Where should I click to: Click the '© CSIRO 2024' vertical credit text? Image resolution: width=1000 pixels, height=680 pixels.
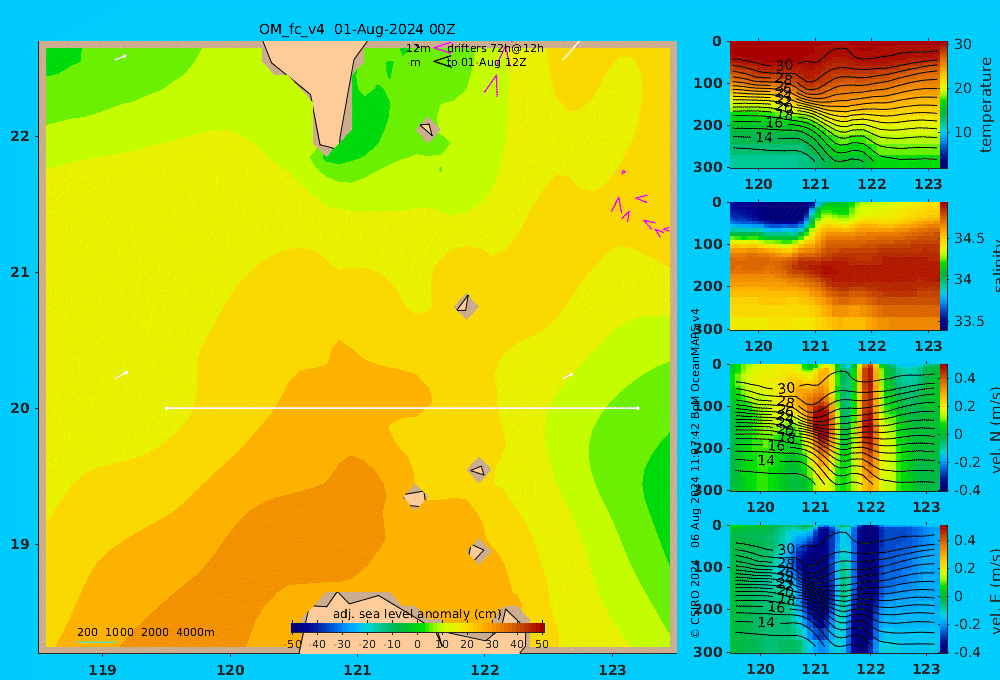coord(695,600)
